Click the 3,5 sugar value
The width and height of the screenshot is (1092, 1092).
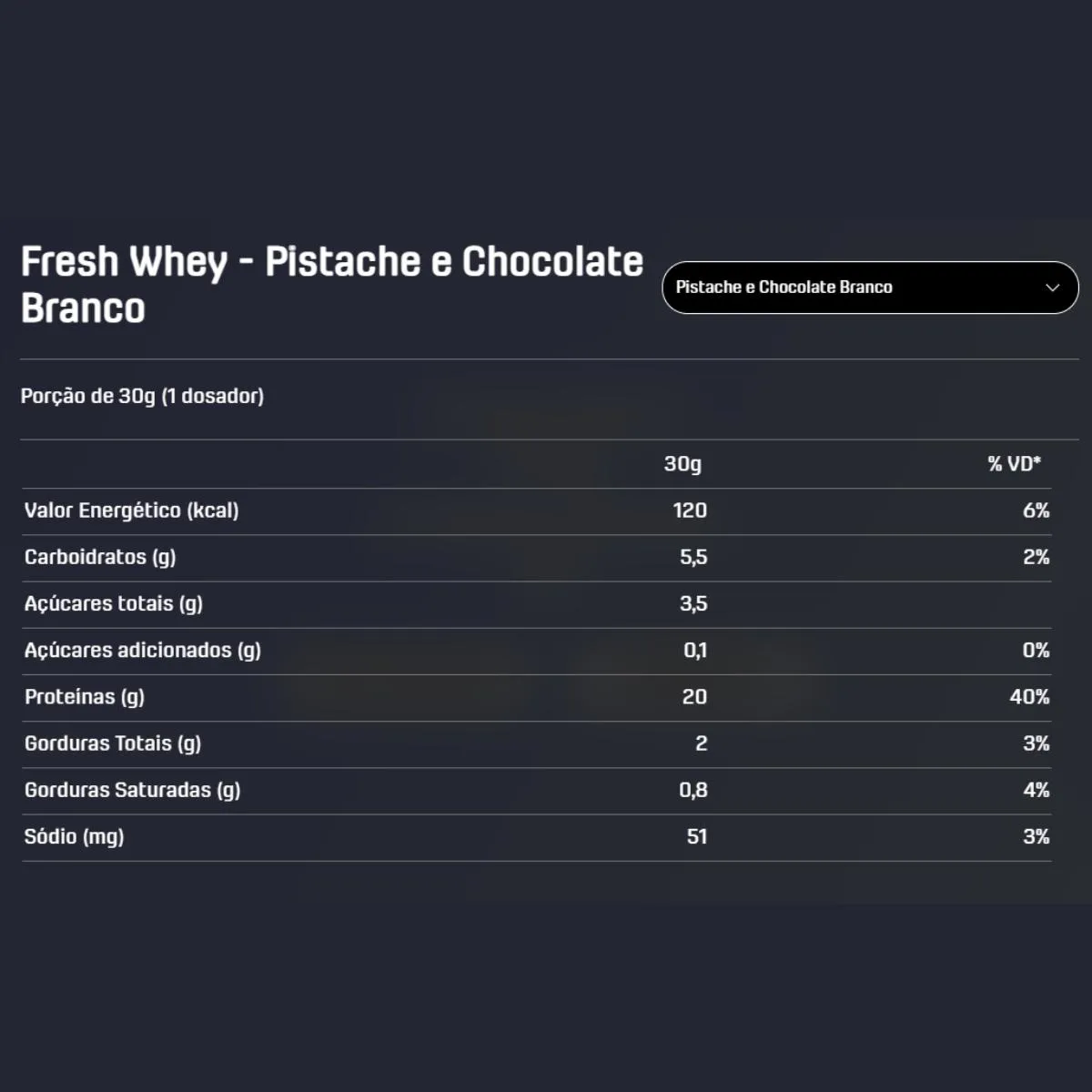pyautogui.click(x=693, y=604)
